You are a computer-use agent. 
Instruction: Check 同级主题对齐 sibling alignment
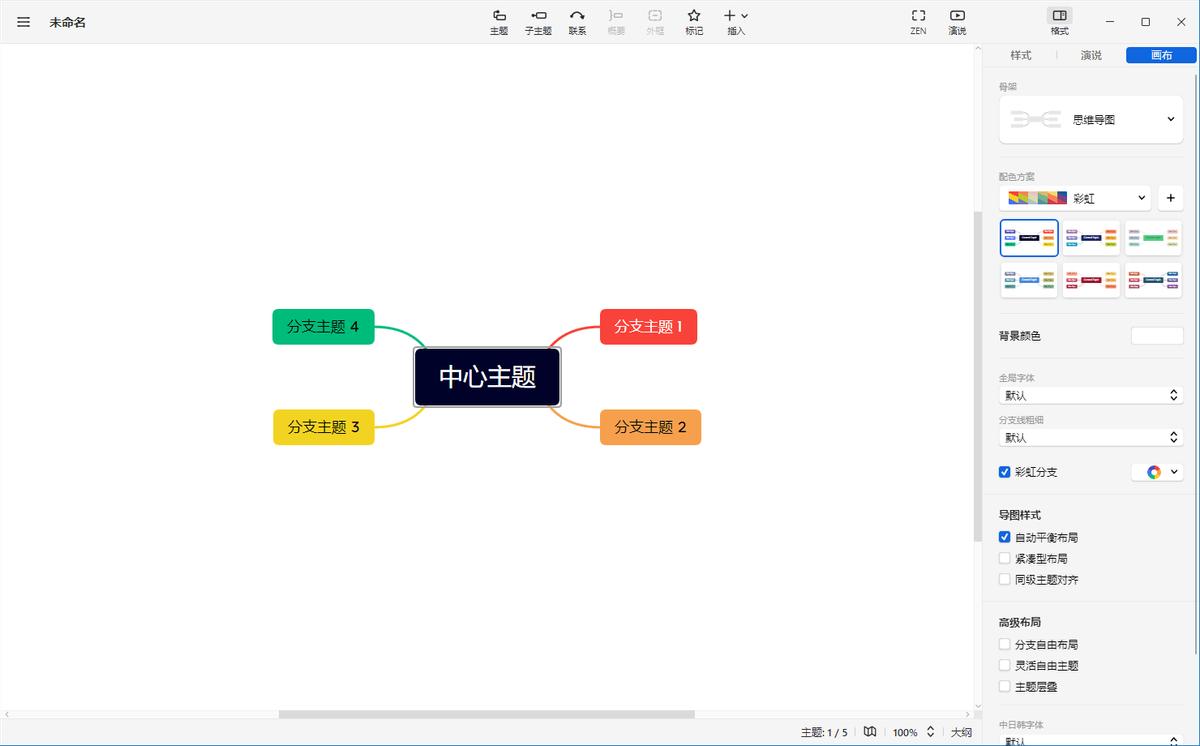point(1004,579)
